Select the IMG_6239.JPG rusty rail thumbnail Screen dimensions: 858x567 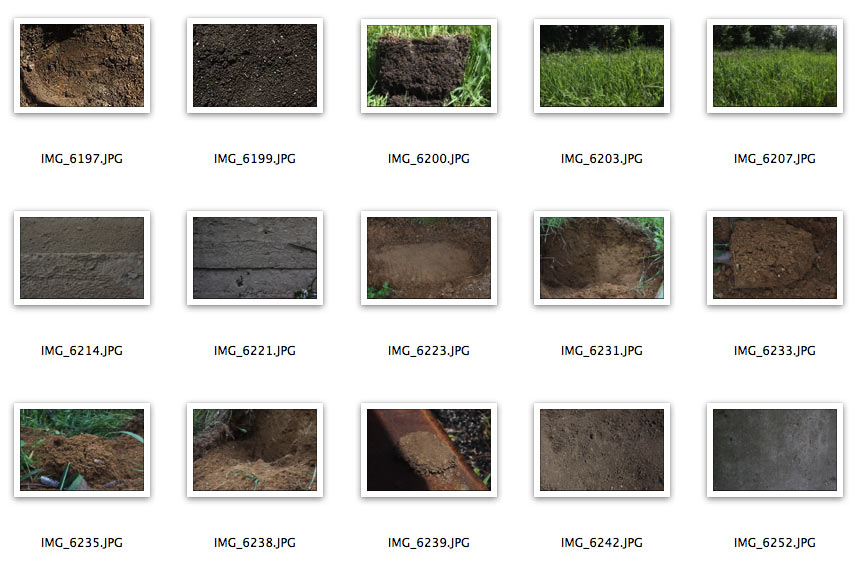429,450
